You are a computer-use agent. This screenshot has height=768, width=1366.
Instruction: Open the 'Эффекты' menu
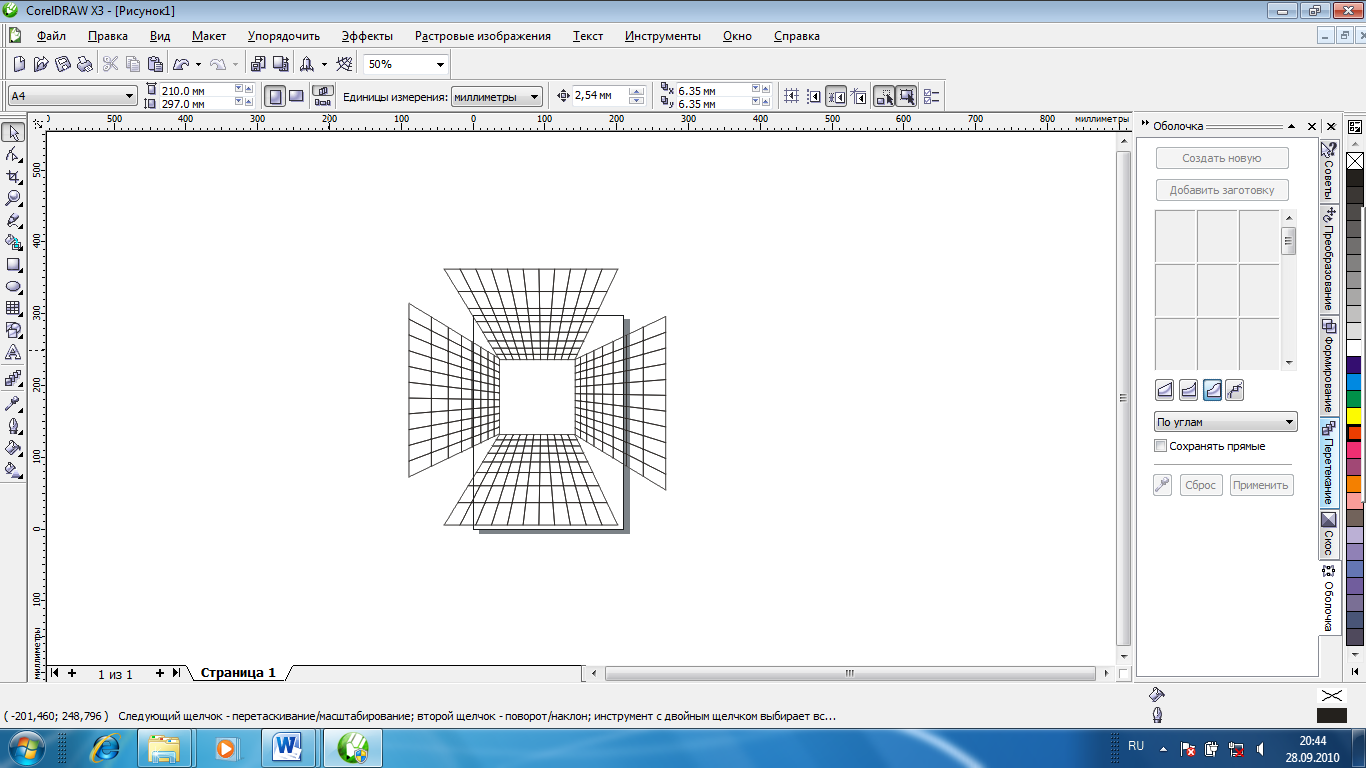[367, 36]
